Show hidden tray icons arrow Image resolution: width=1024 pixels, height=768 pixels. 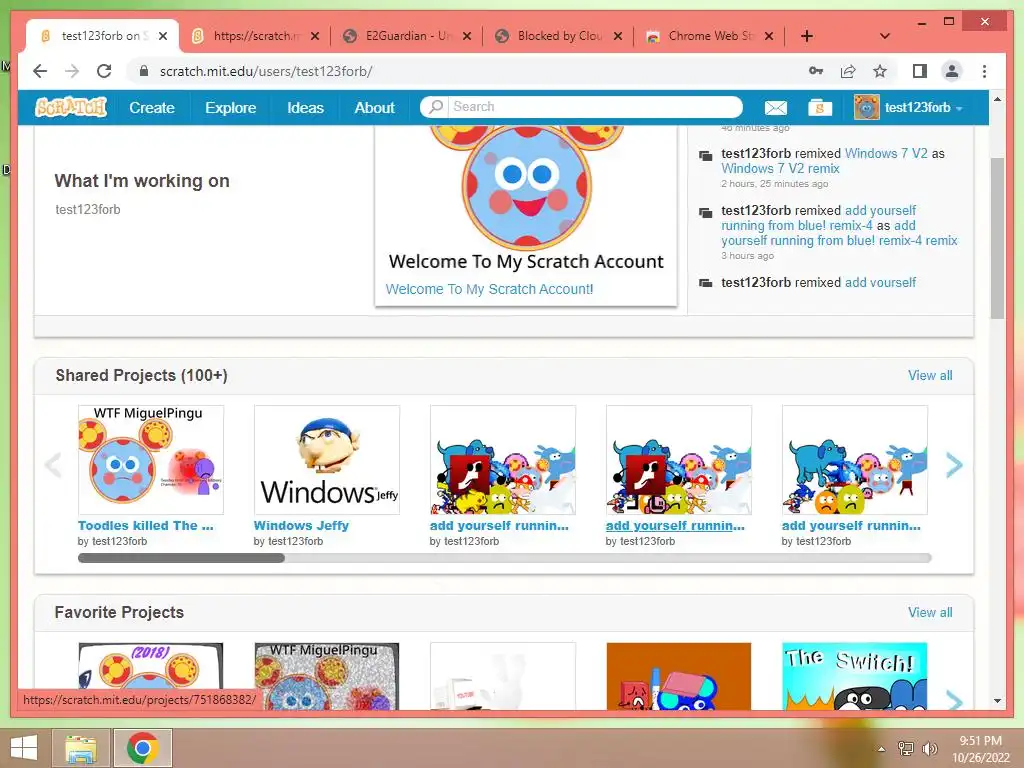click(x=881, y=749)
